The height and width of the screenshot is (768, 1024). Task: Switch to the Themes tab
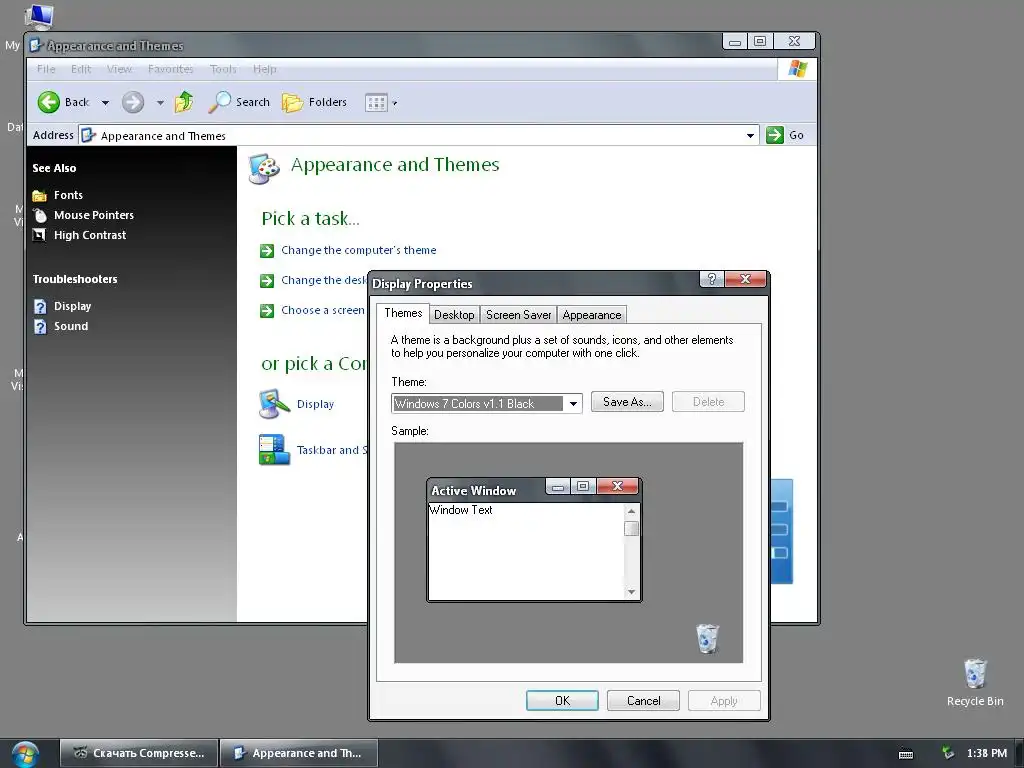403,313
